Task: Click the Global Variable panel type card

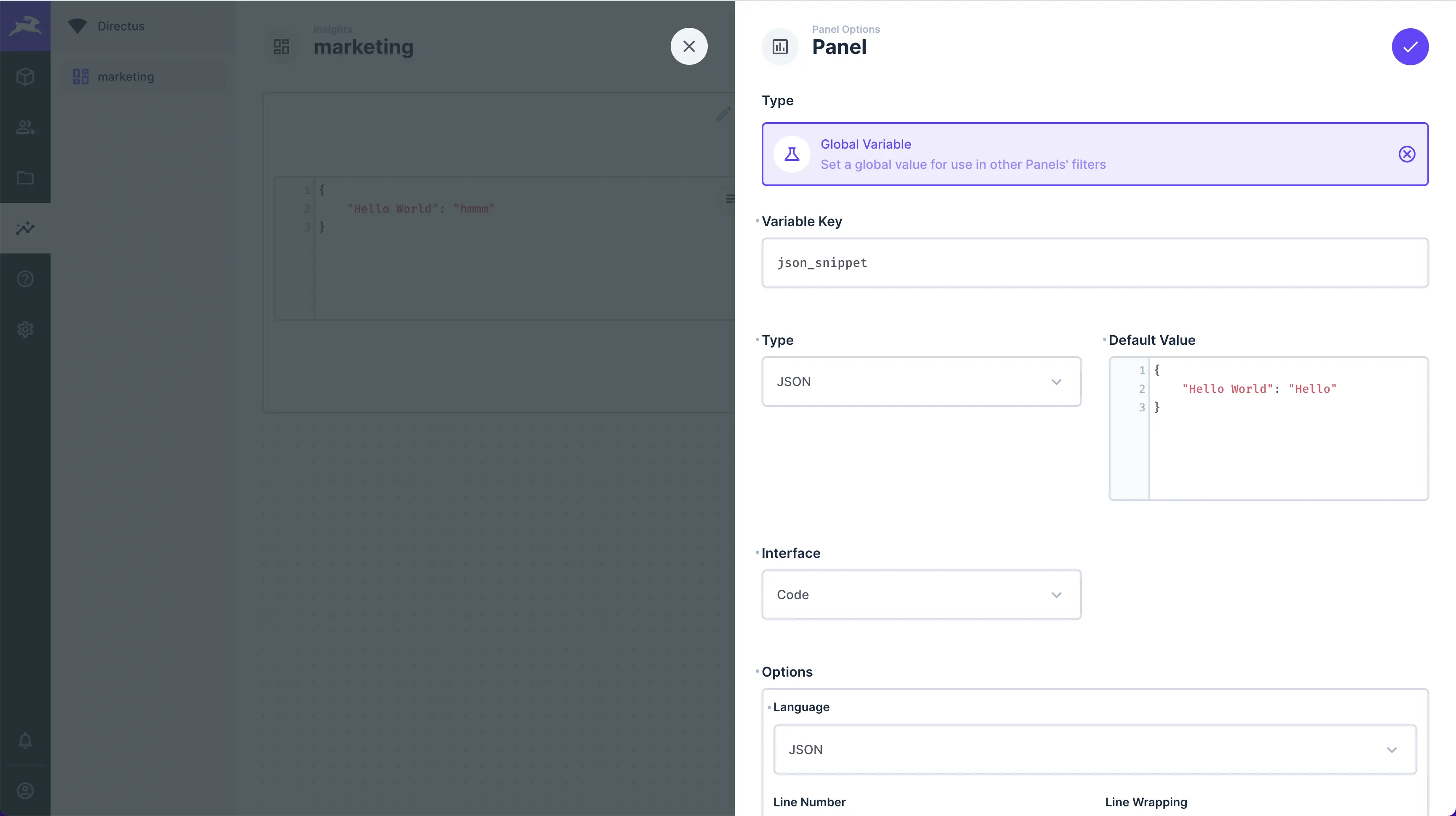Action: [1074, 154]
